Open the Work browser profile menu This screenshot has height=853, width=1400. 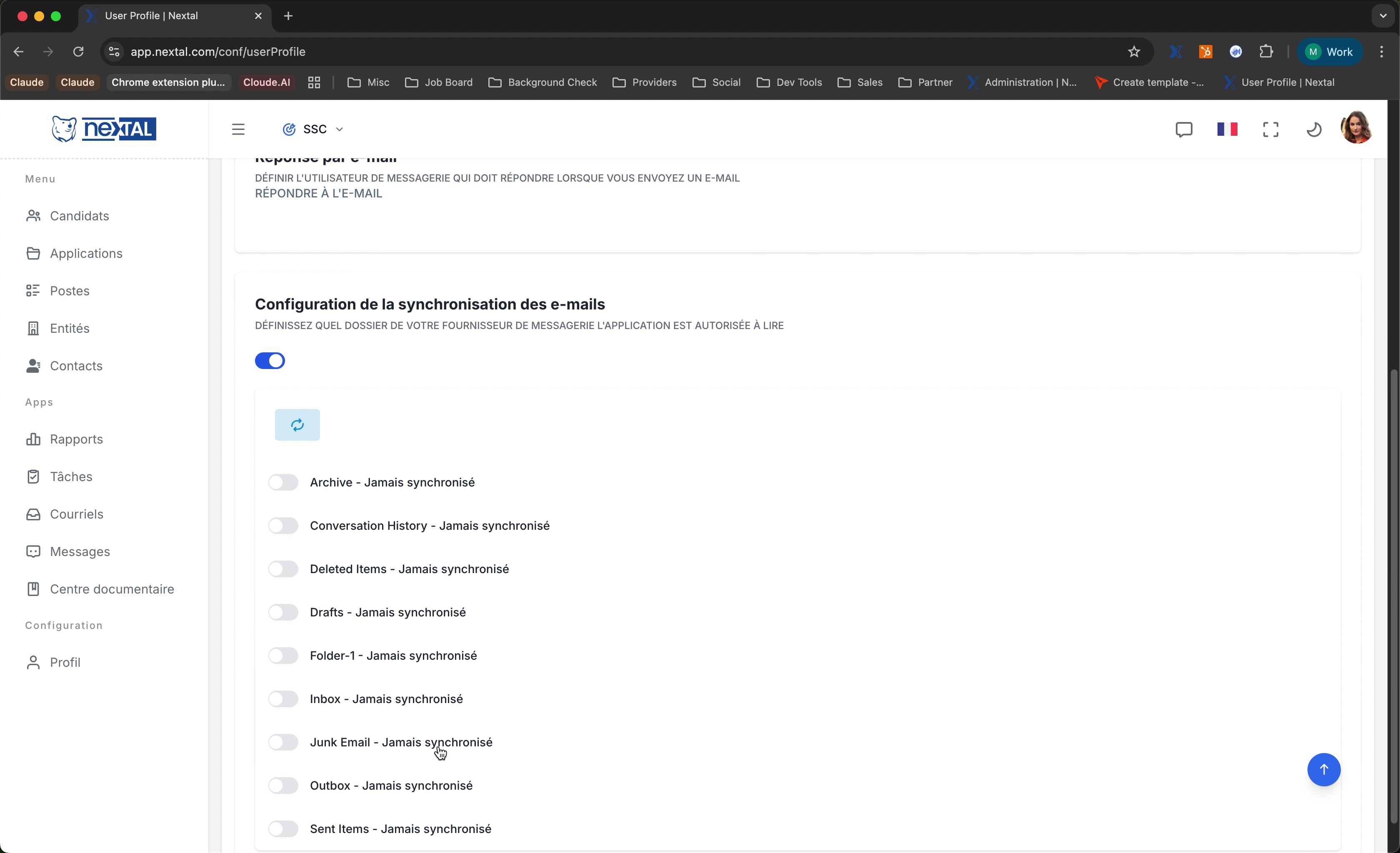(x=1330, y=51)
